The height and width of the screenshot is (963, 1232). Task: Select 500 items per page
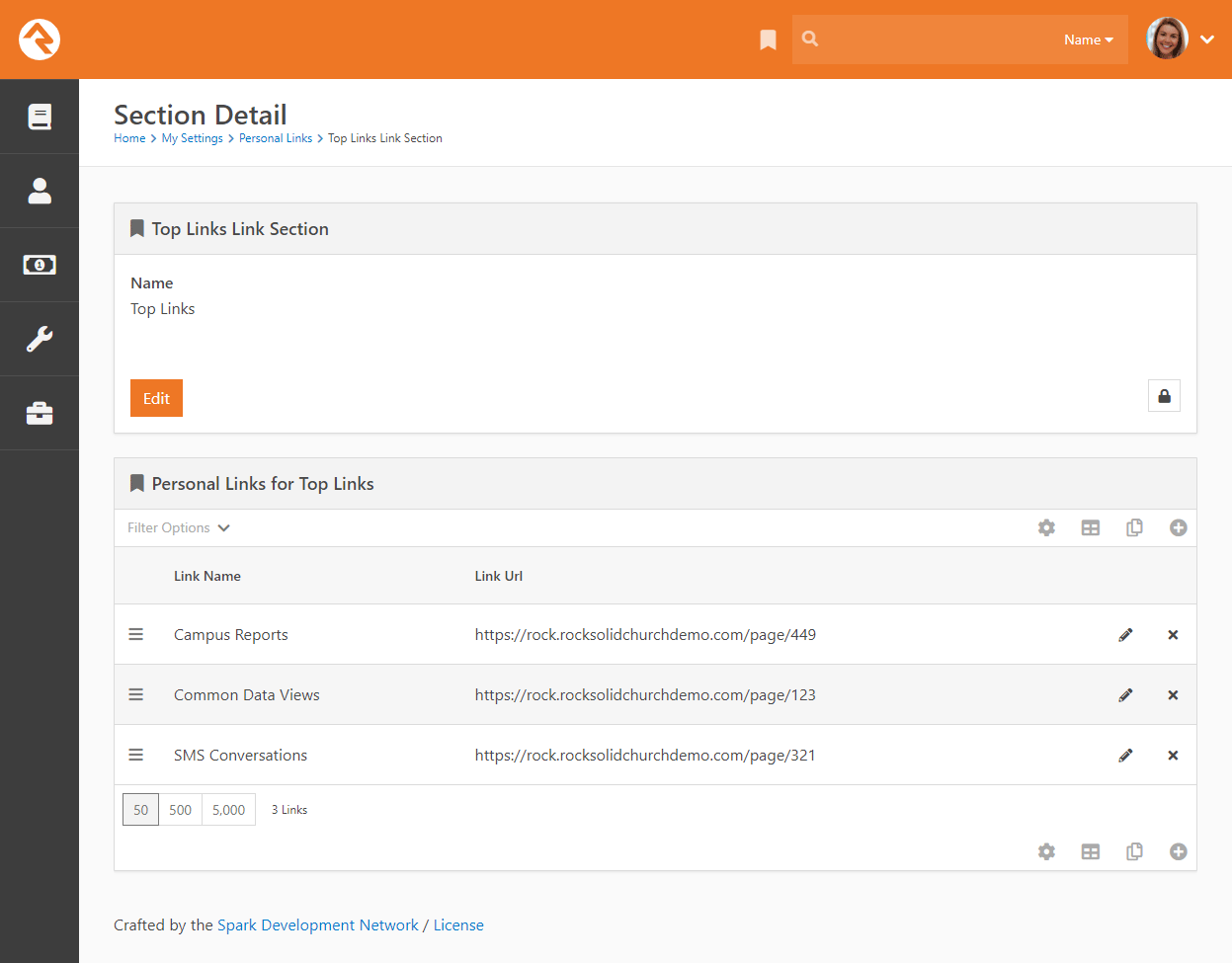click(x=180, y=810)
